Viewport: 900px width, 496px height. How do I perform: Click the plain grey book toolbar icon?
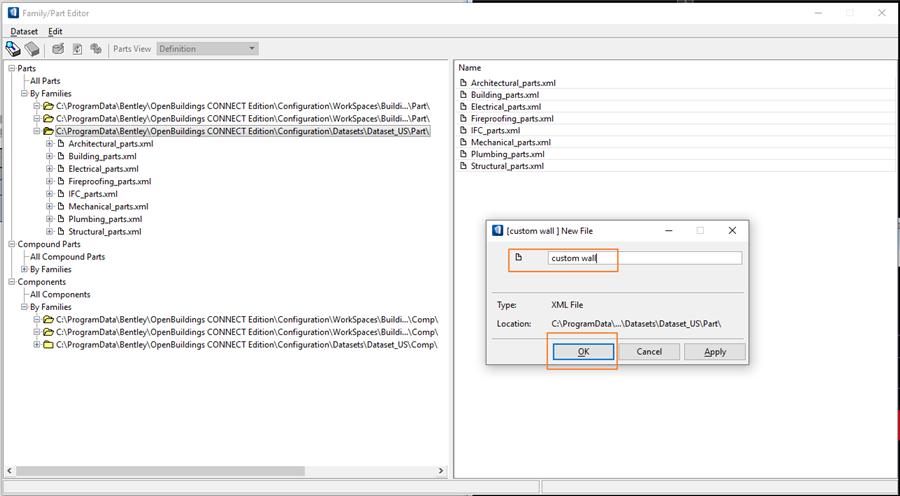pos(32,49)
